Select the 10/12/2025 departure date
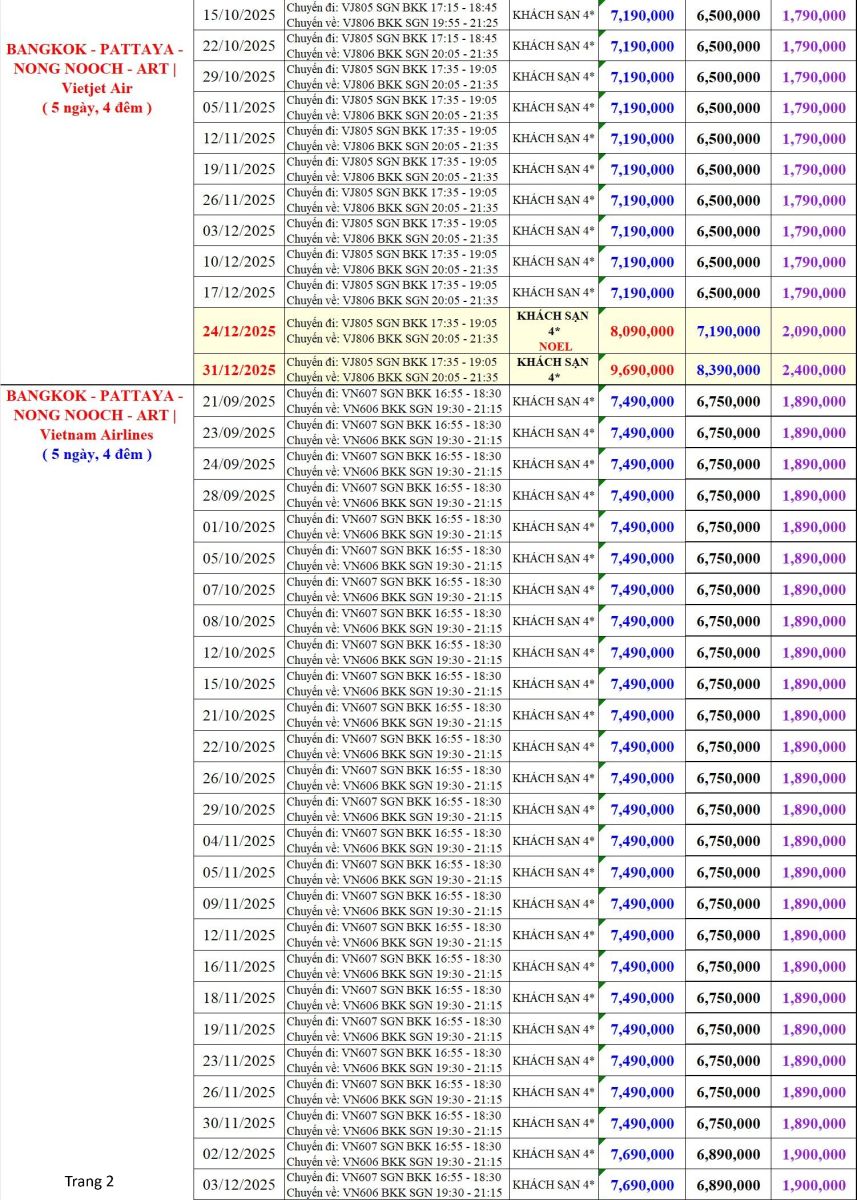The image size is (857, 1200). click(239, 262)
